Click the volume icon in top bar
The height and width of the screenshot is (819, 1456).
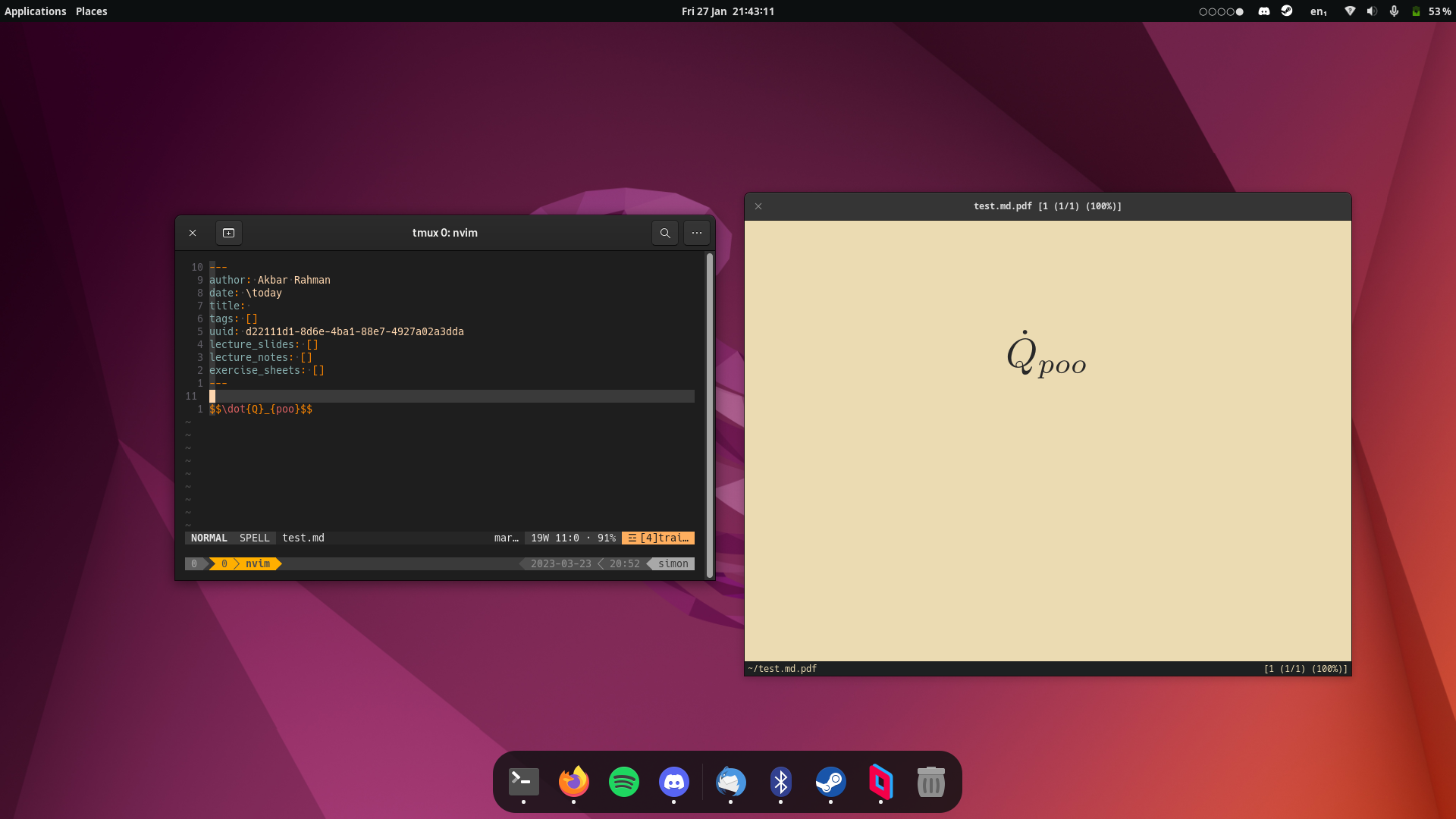coord(1371,11)
